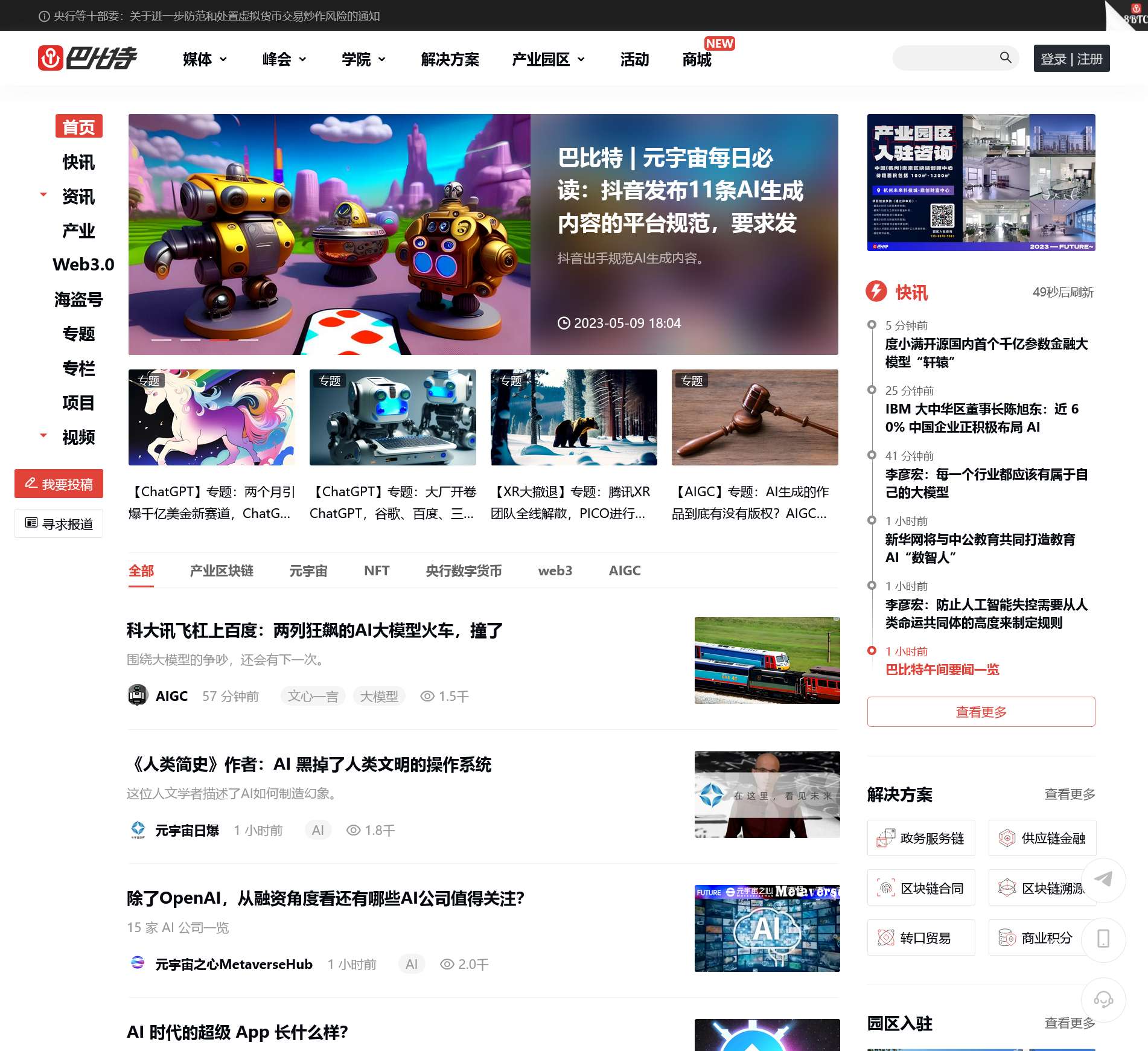Click the 元宇宙日爆 author avatar
The image size is (1148, 1051).
coord(138,829)
